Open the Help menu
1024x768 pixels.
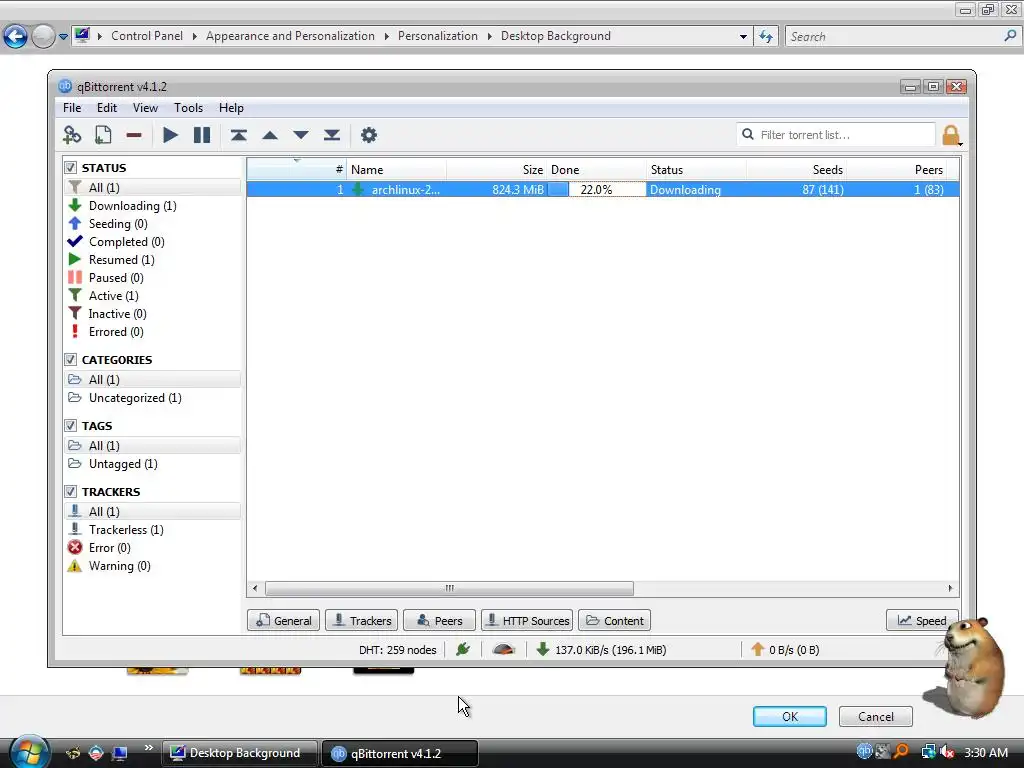pyautogui.click(x=231, y=108)
